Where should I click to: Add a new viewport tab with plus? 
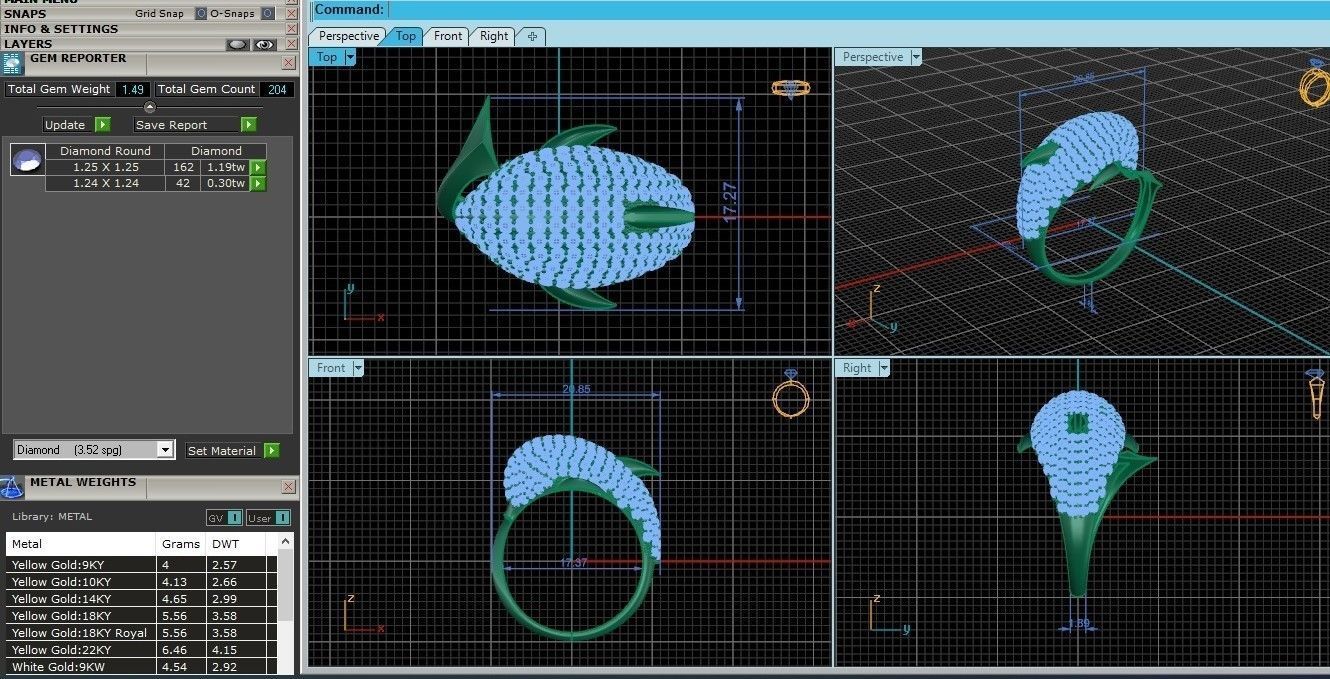tap(532, 36)
